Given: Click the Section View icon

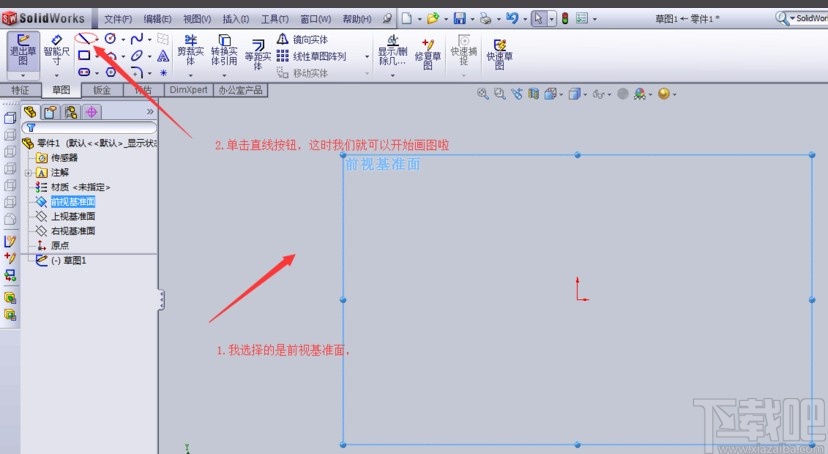Looking at the screenshot, I should point(533,94).
